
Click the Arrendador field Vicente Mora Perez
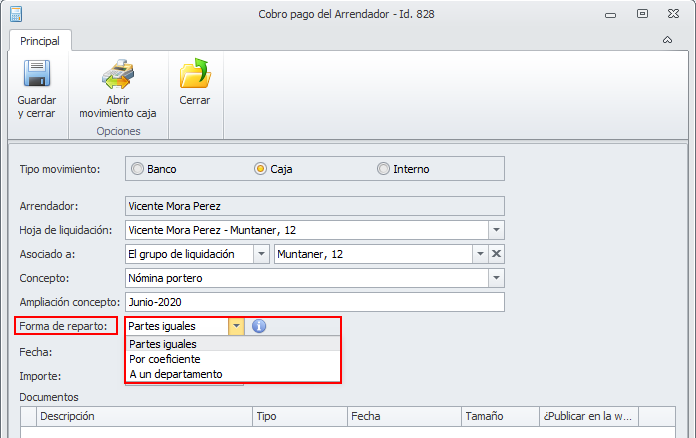315,206
